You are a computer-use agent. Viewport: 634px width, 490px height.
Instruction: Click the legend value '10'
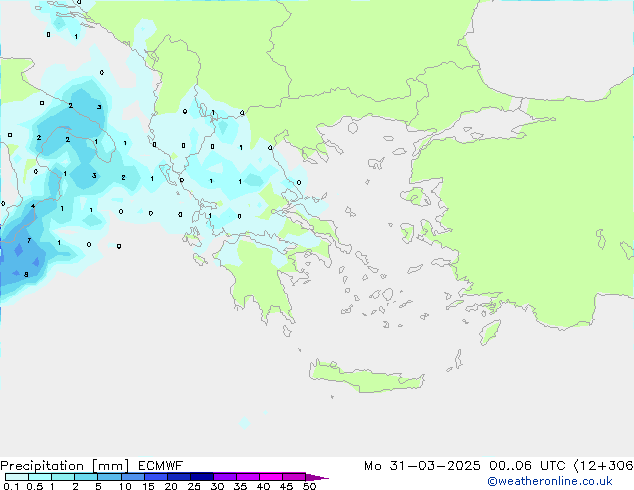point(125,486)
